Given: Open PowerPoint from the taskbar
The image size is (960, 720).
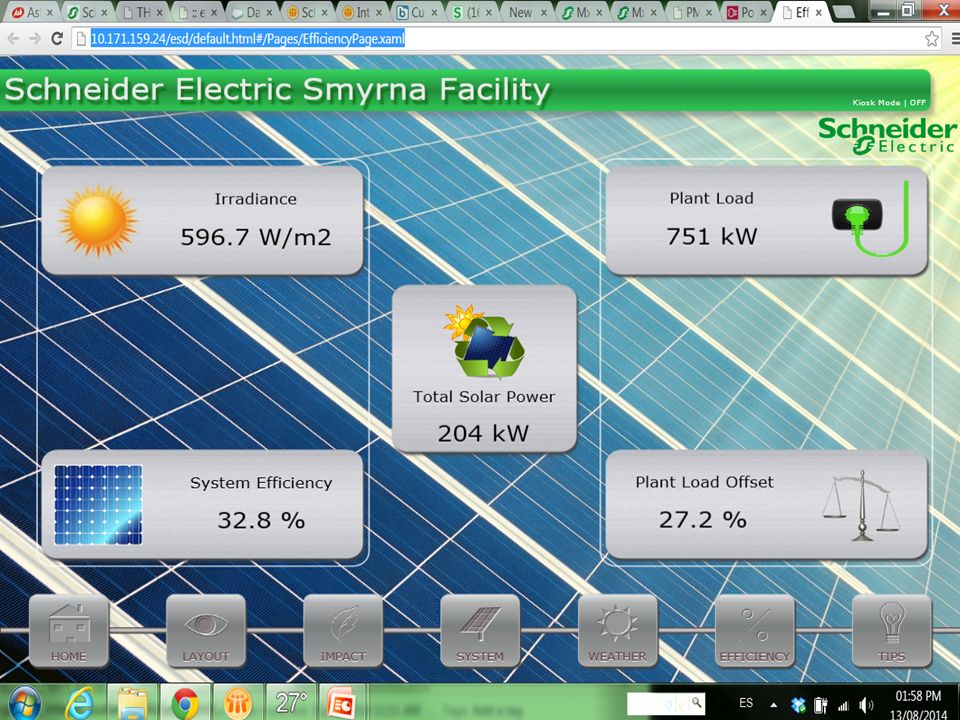Looking at the screenshot, I should [342, 703].
